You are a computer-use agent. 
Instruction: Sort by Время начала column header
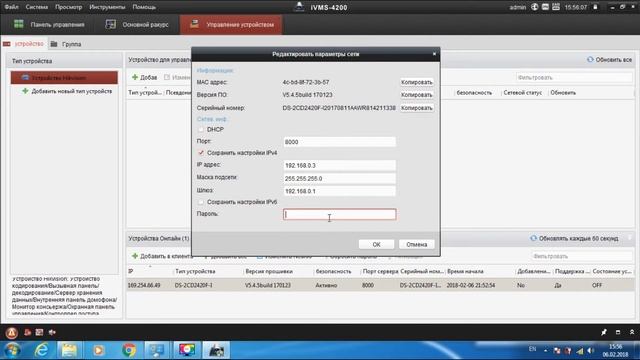[465, 271]
